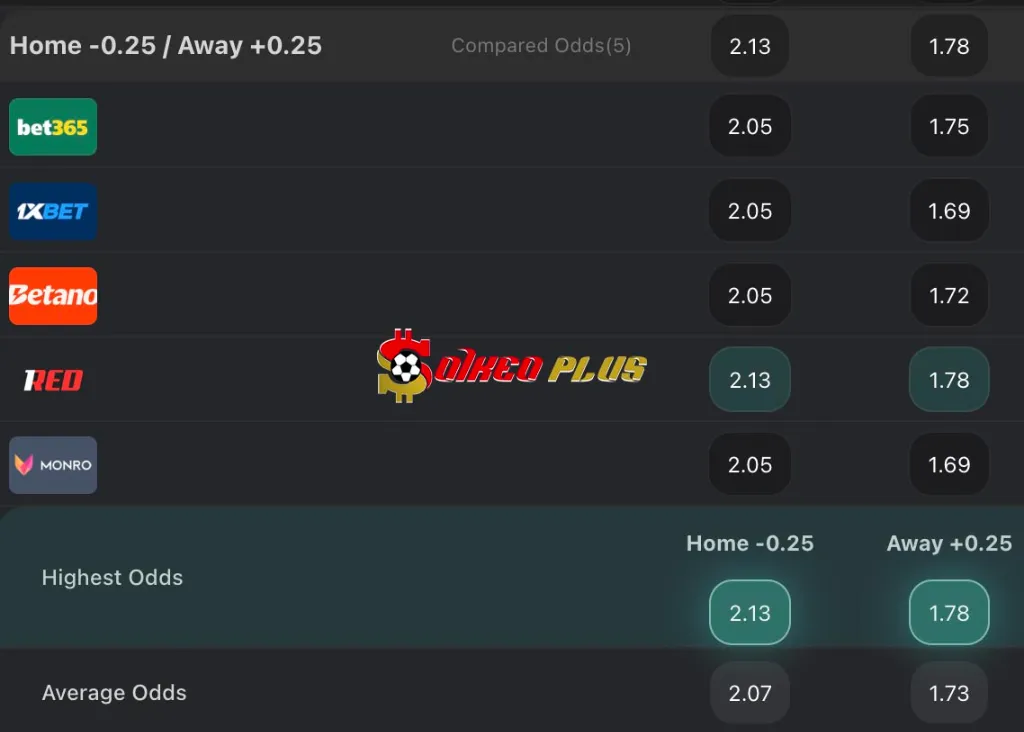This screenshot has height=732, width=1024.
Task: Click the RED bookmaker logo
Action: pos(53,380)
